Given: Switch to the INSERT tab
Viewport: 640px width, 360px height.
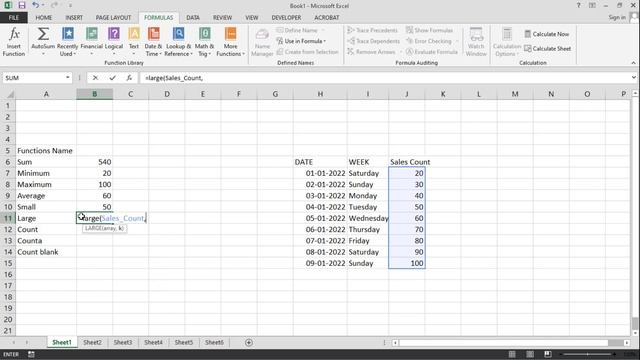Looking at the screenshot, I should coord(74,18).
